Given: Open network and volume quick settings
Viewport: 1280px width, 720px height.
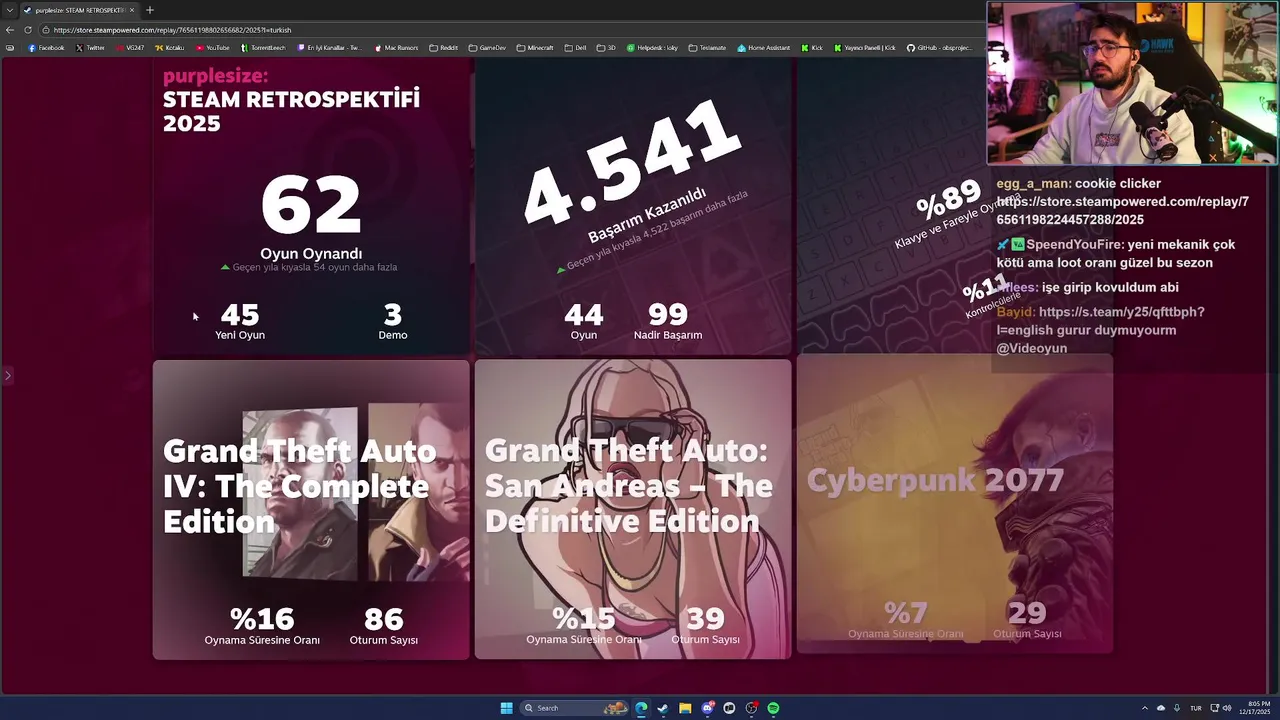Looking at the screenshot, I should [x=1219, y=708].
